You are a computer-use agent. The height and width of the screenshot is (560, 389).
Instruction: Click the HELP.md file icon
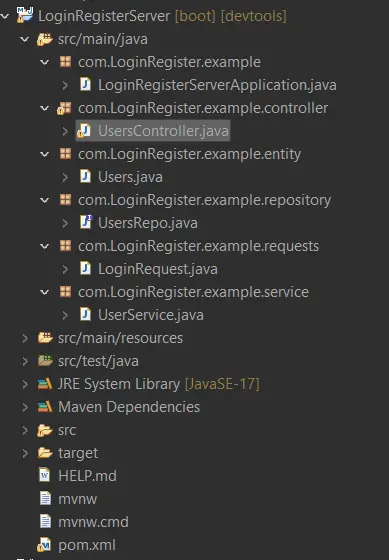pyautogui.click(x=45, y=475)
